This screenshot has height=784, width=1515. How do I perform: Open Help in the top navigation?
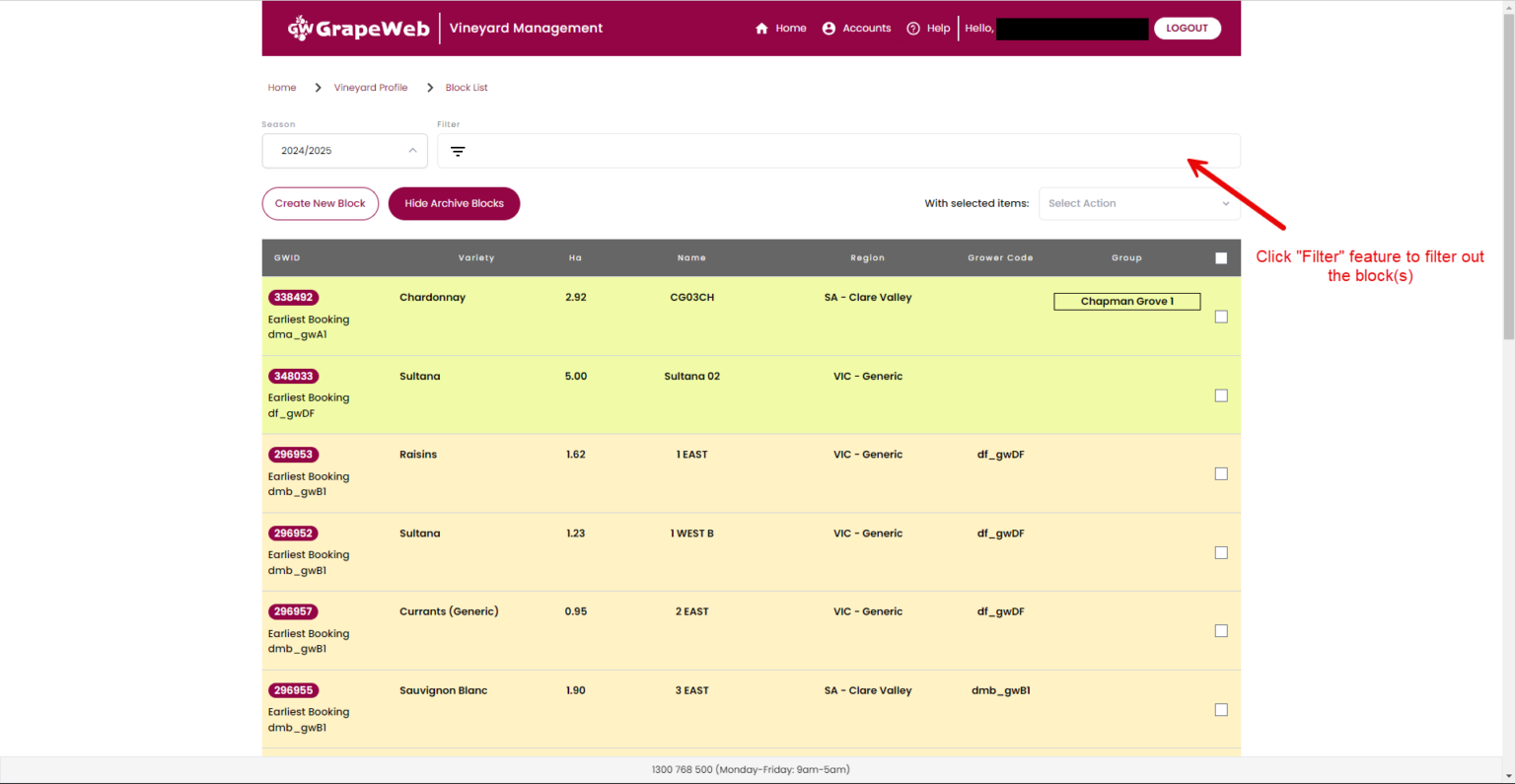(938, 29)
